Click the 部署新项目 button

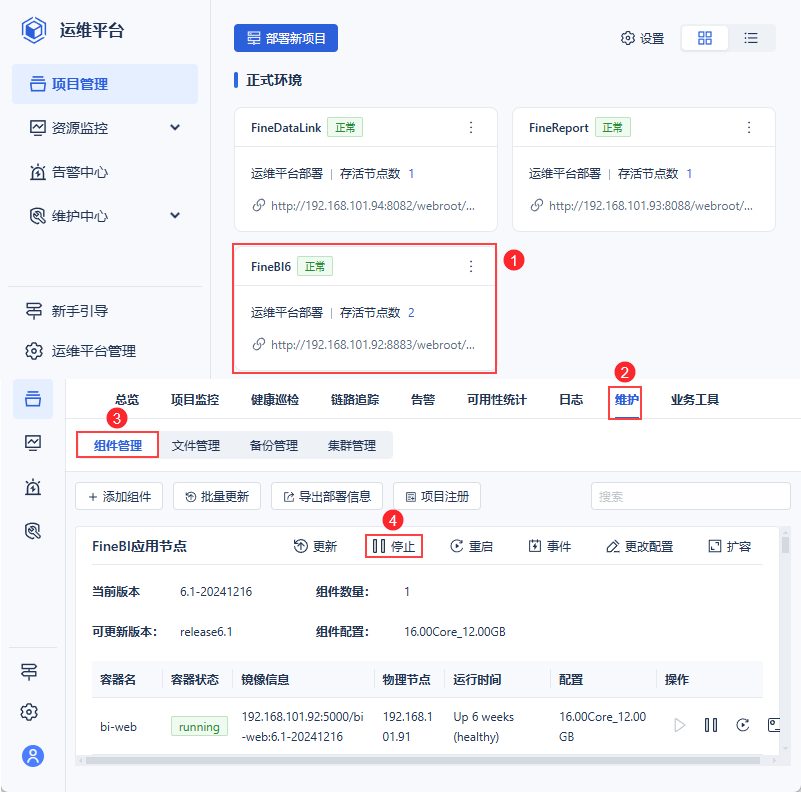coord(286,38)
